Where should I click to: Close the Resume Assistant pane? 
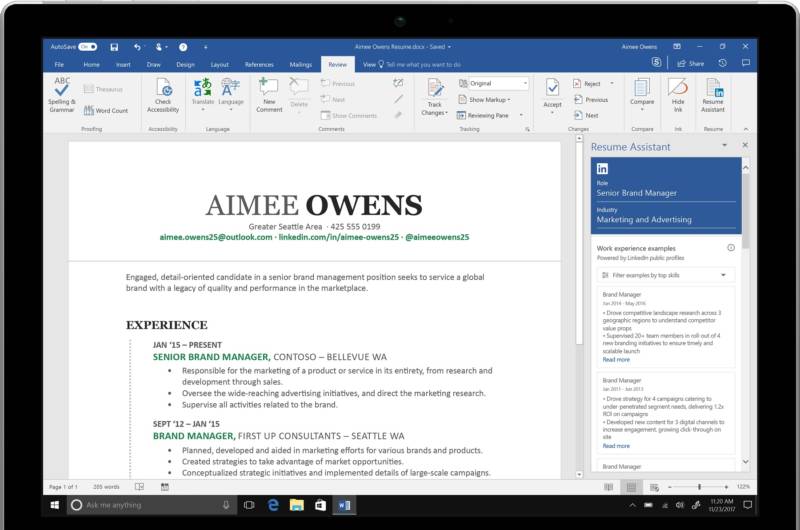[x=745, y=145]
